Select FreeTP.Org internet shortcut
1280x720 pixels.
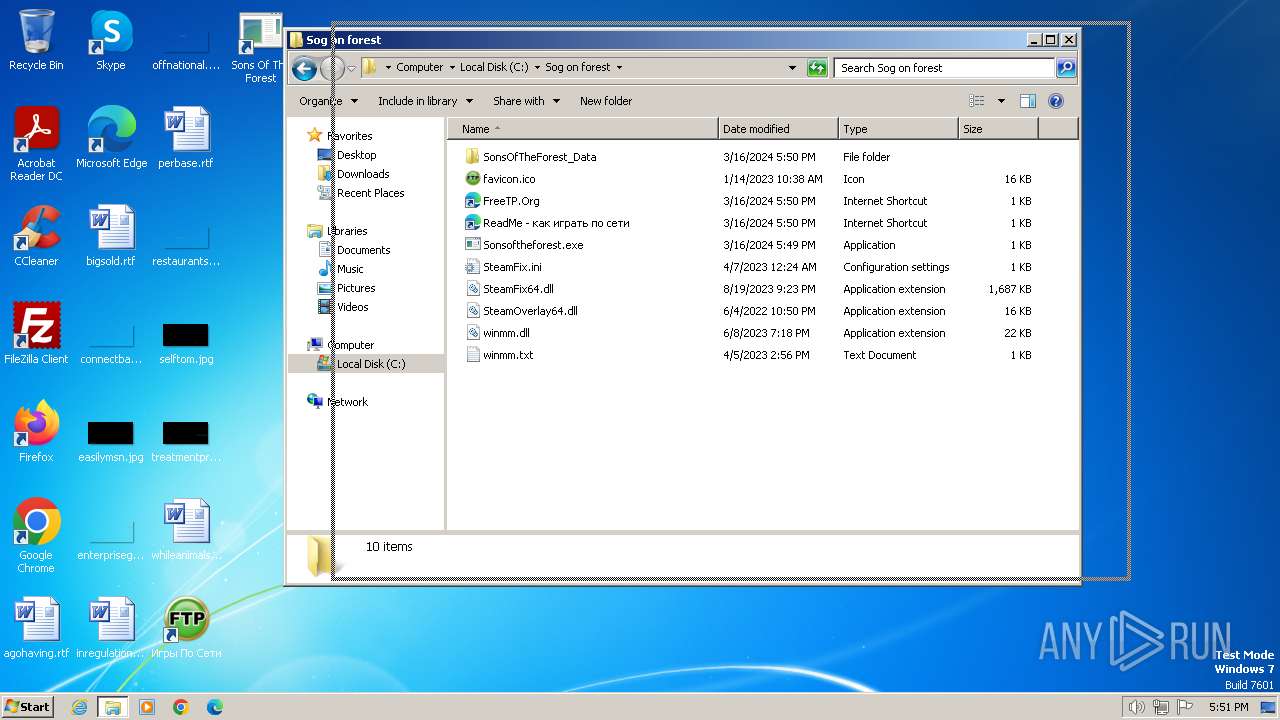pyautogui.click(x=502, y=201)
